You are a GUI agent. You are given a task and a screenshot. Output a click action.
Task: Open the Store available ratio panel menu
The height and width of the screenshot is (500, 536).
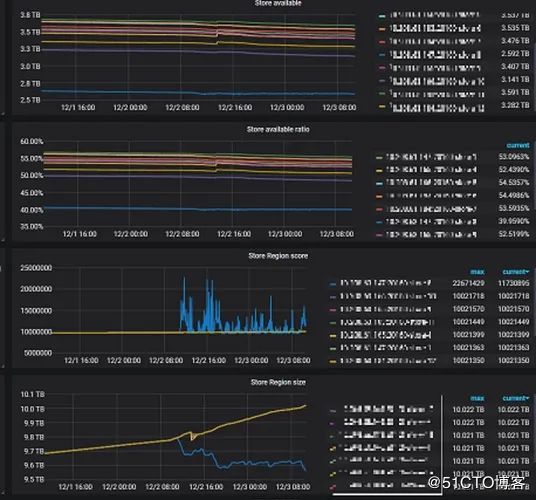click(x=278, y=129)
